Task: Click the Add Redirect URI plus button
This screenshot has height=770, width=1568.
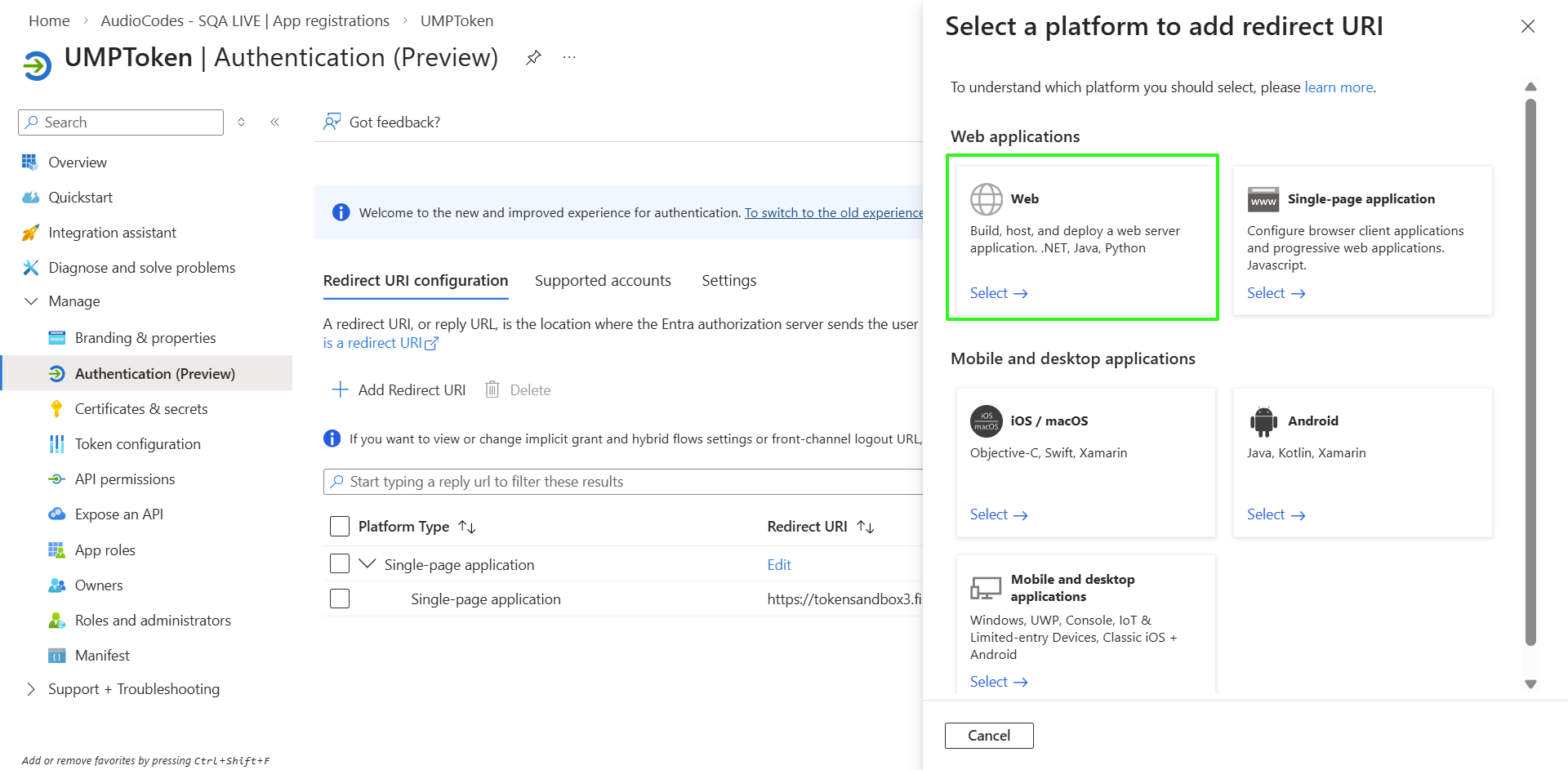Action: pyautogui.click(x=341, y=390)
